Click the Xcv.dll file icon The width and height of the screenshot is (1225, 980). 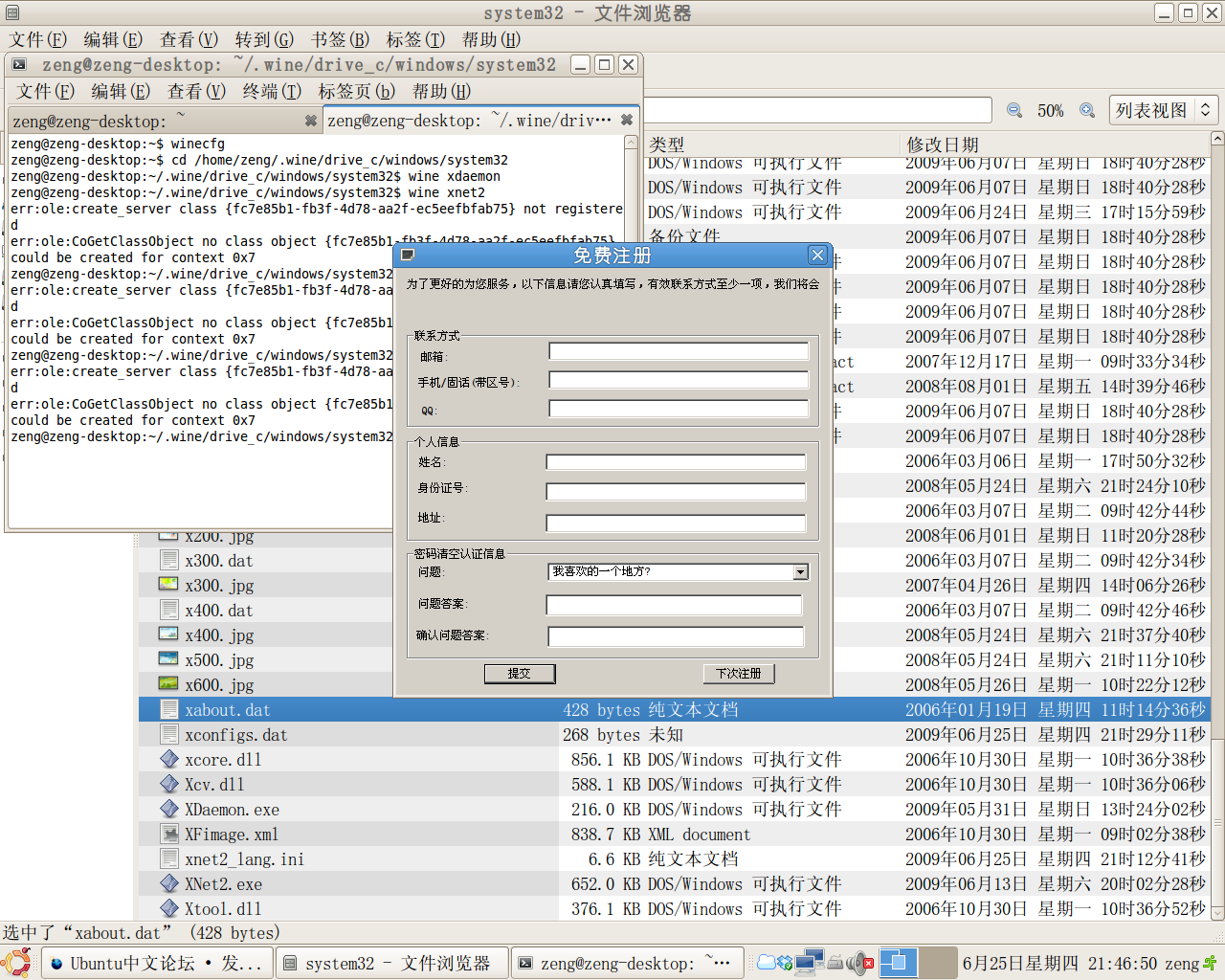[x=169, y=784]
